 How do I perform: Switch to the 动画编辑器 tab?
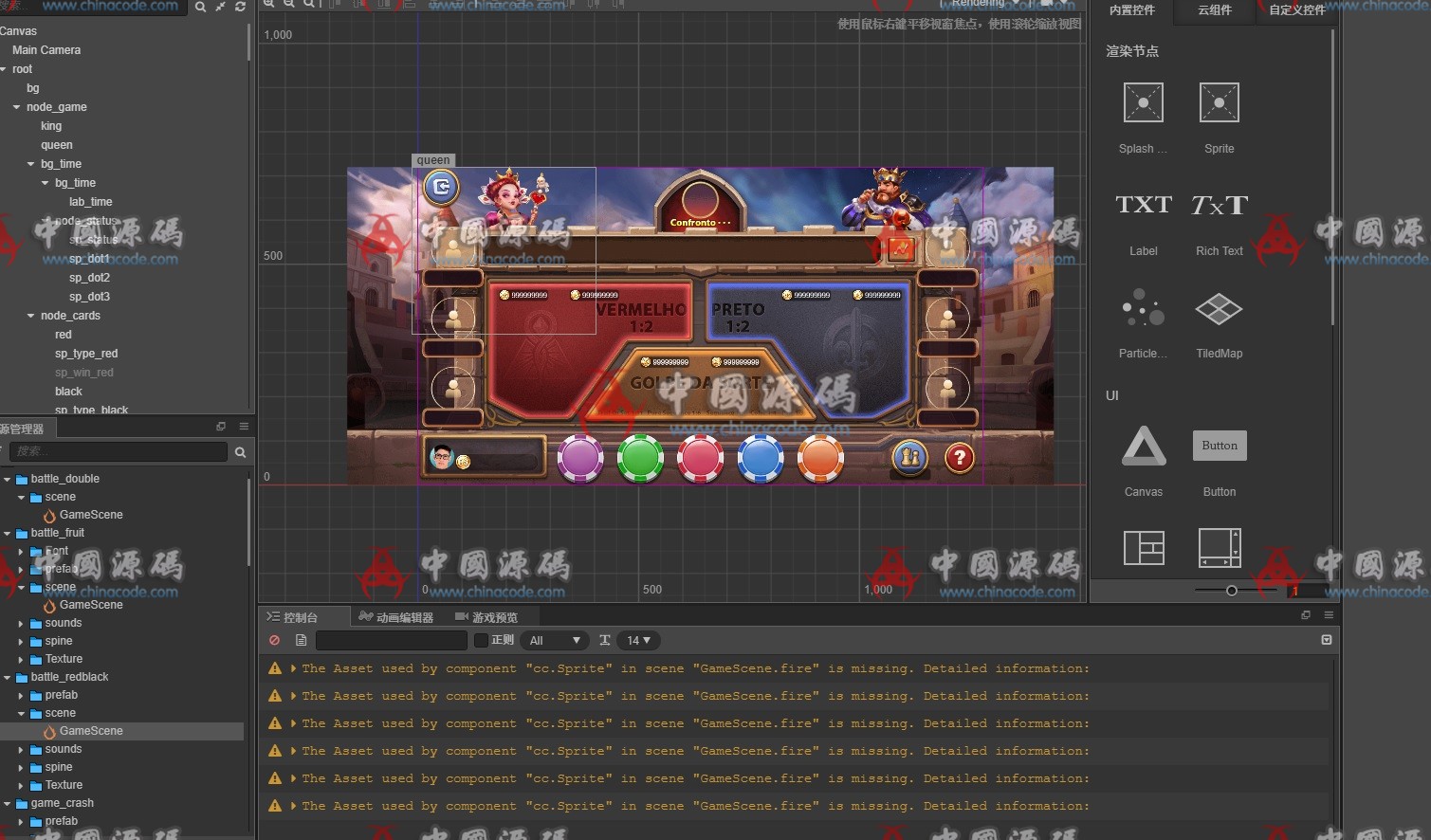pos(396,617)
